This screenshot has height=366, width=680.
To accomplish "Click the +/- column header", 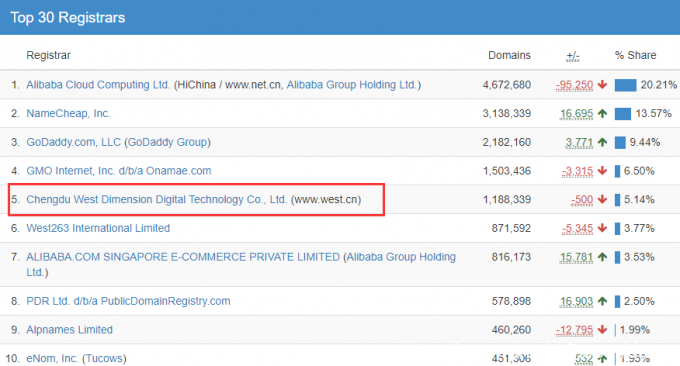I will pyautogui.click(x=573, y=56).
